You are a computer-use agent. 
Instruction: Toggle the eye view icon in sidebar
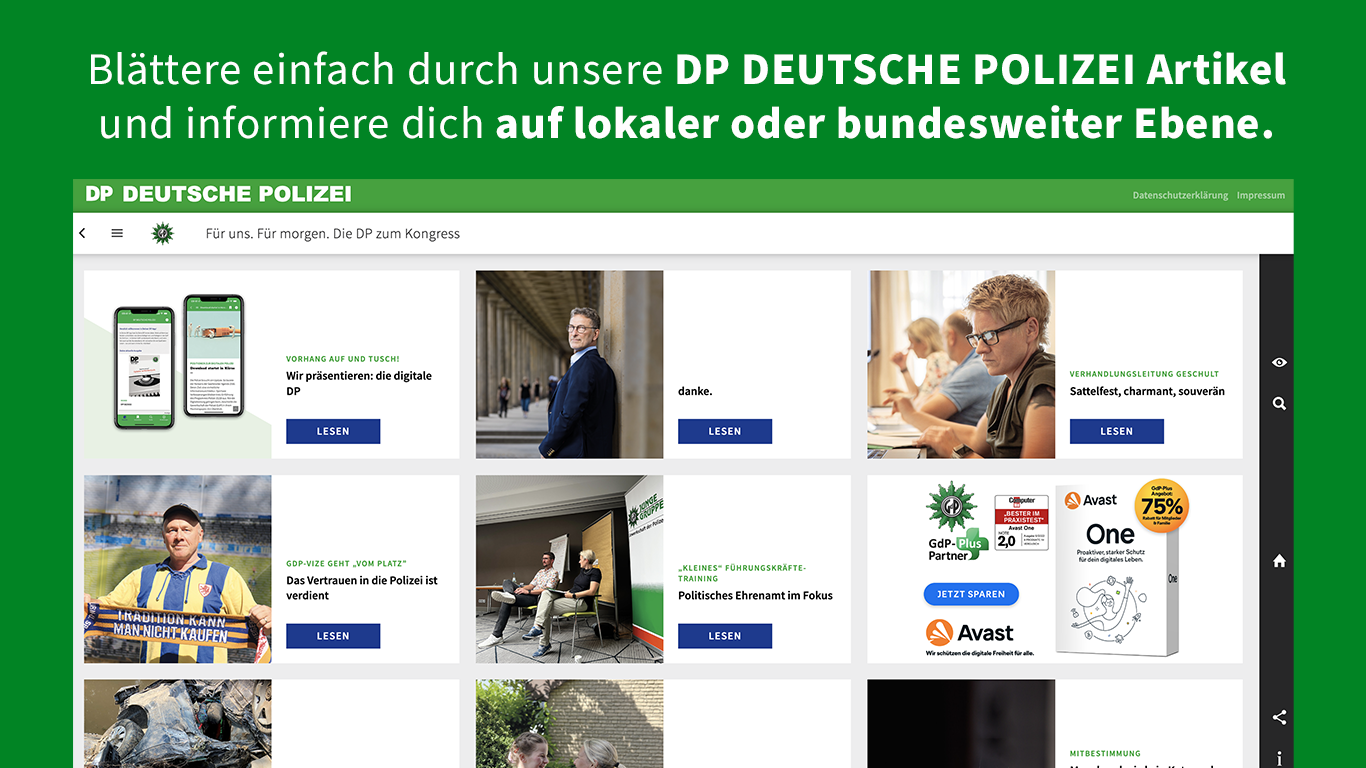tap(1279, 362)
